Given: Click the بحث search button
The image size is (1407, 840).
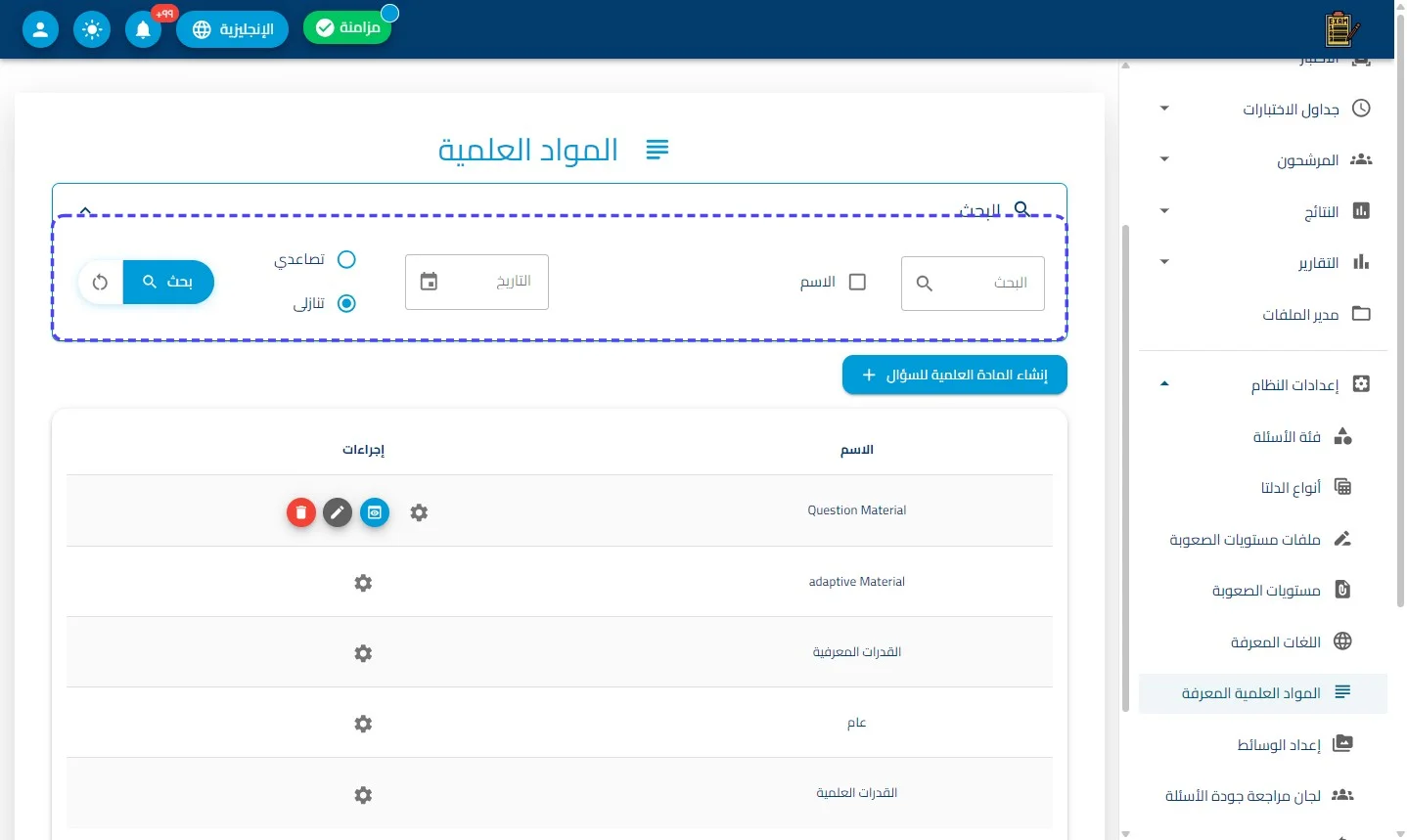Looking at the screenshot, I should click(x=168, y=282).
